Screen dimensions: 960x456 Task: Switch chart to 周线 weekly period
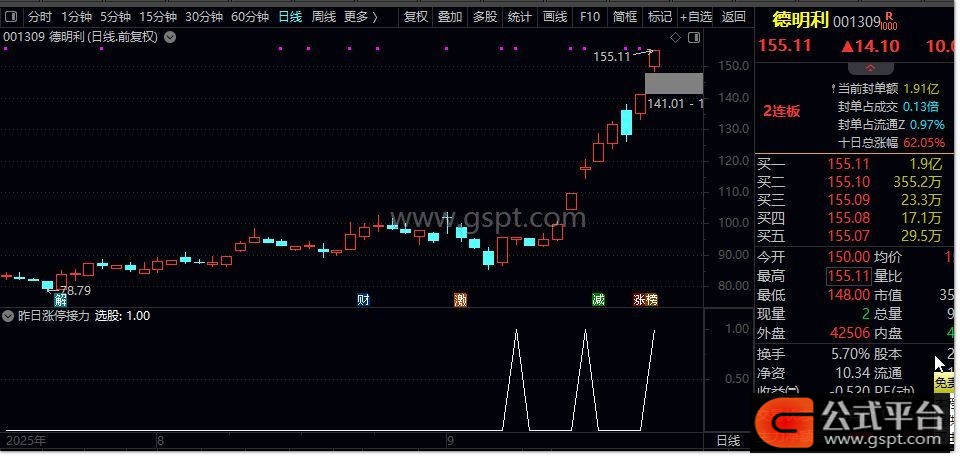click(x=323, y=16)
